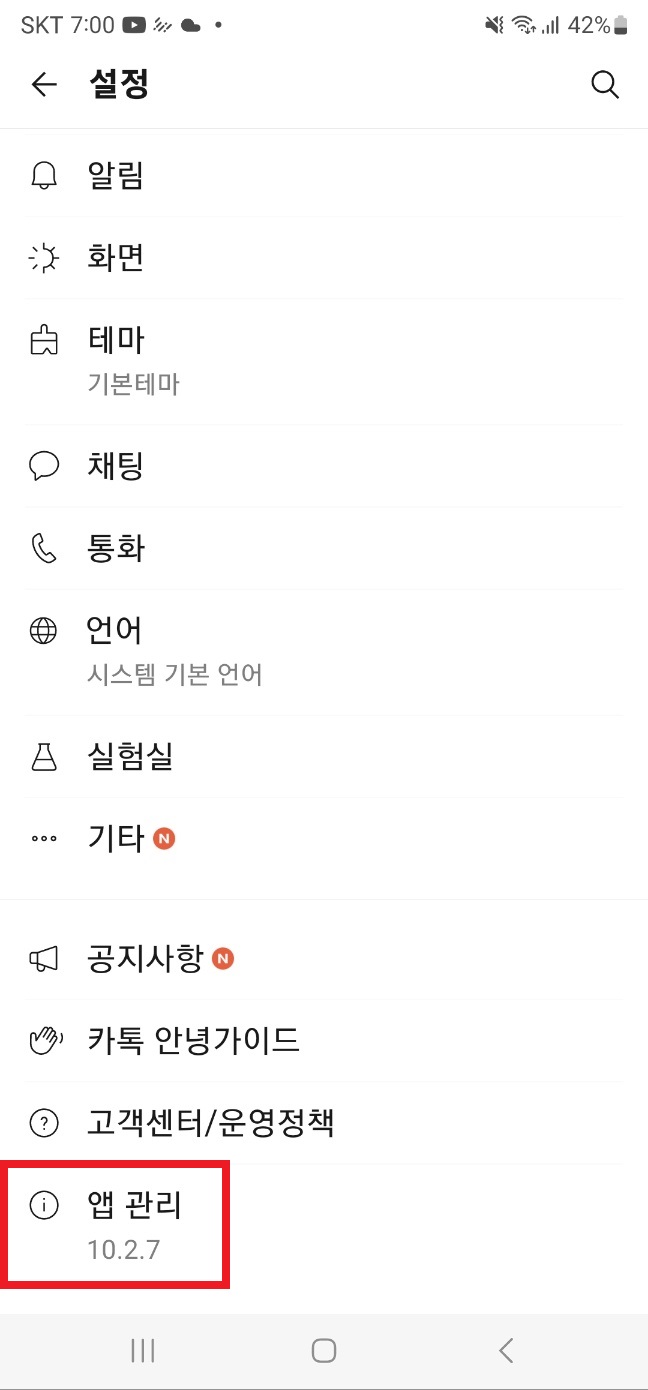Tap the 고객센터 question mark icon
Image resolution: width=648 pixels, height=1390 pixels.
44,1122
